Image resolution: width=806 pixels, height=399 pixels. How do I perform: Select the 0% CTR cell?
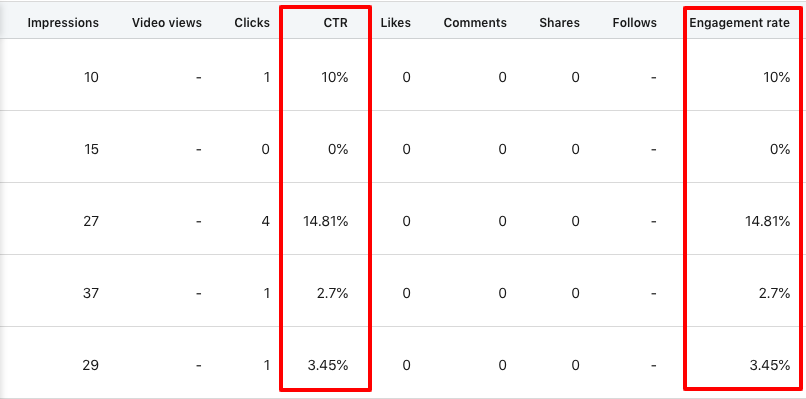338,150
